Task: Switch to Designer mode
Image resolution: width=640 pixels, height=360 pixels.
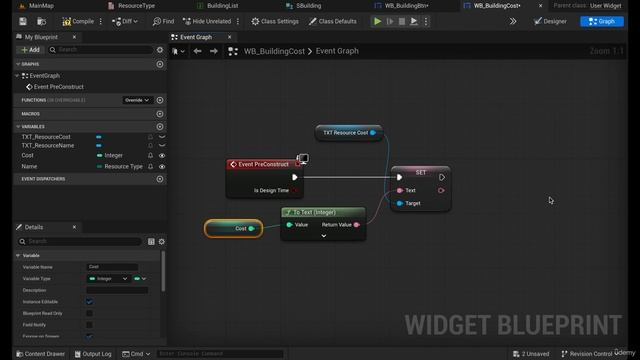Action: (x=550, y=21)
